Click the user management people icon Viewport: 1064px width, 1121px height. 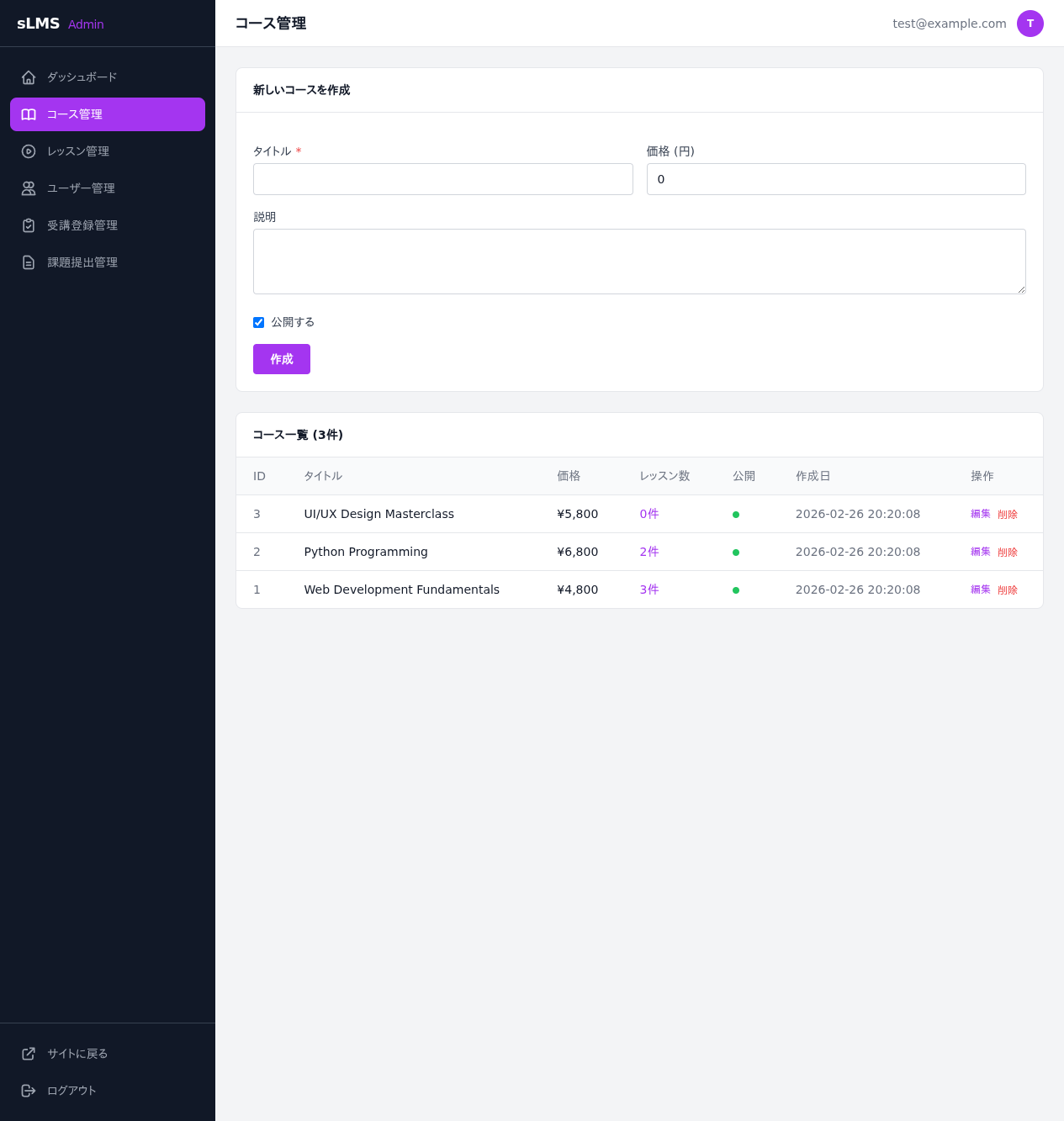click(x=29, y=188)
